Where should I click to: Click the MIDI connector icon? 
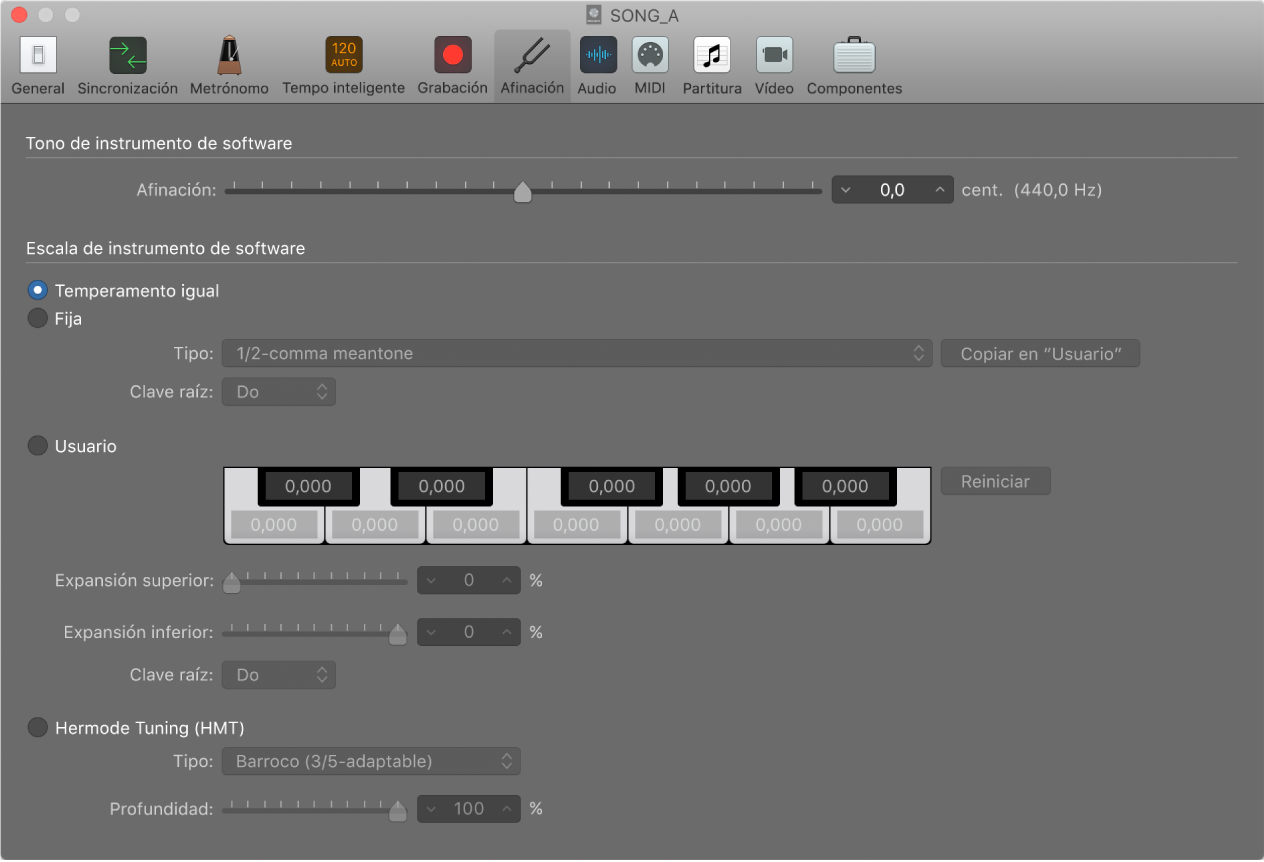click(650, 56)
